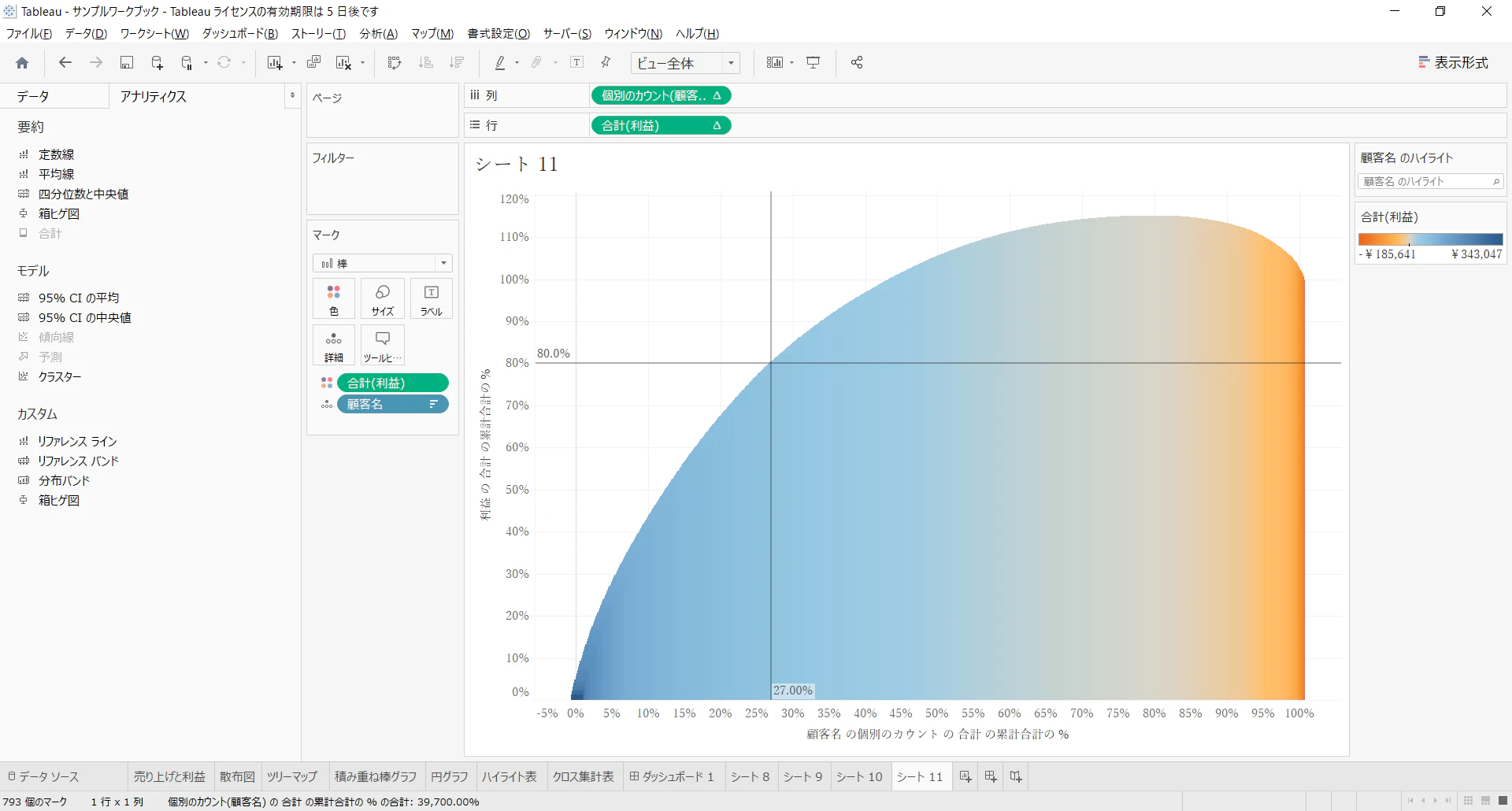The height and width of the screenshot is (811, 1512).
Task: Open the Label card in Marks
Action: (x=432, y=298)
